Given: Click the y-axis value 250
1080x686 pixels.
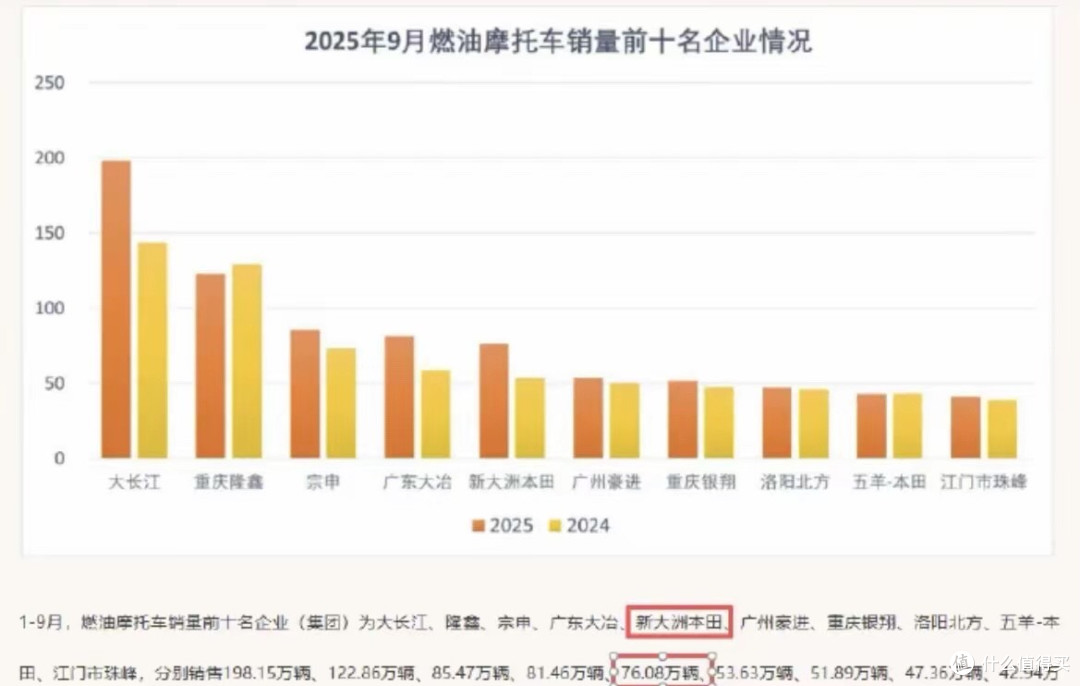Looking at the screenshot, I should click(x=50, y=83).
